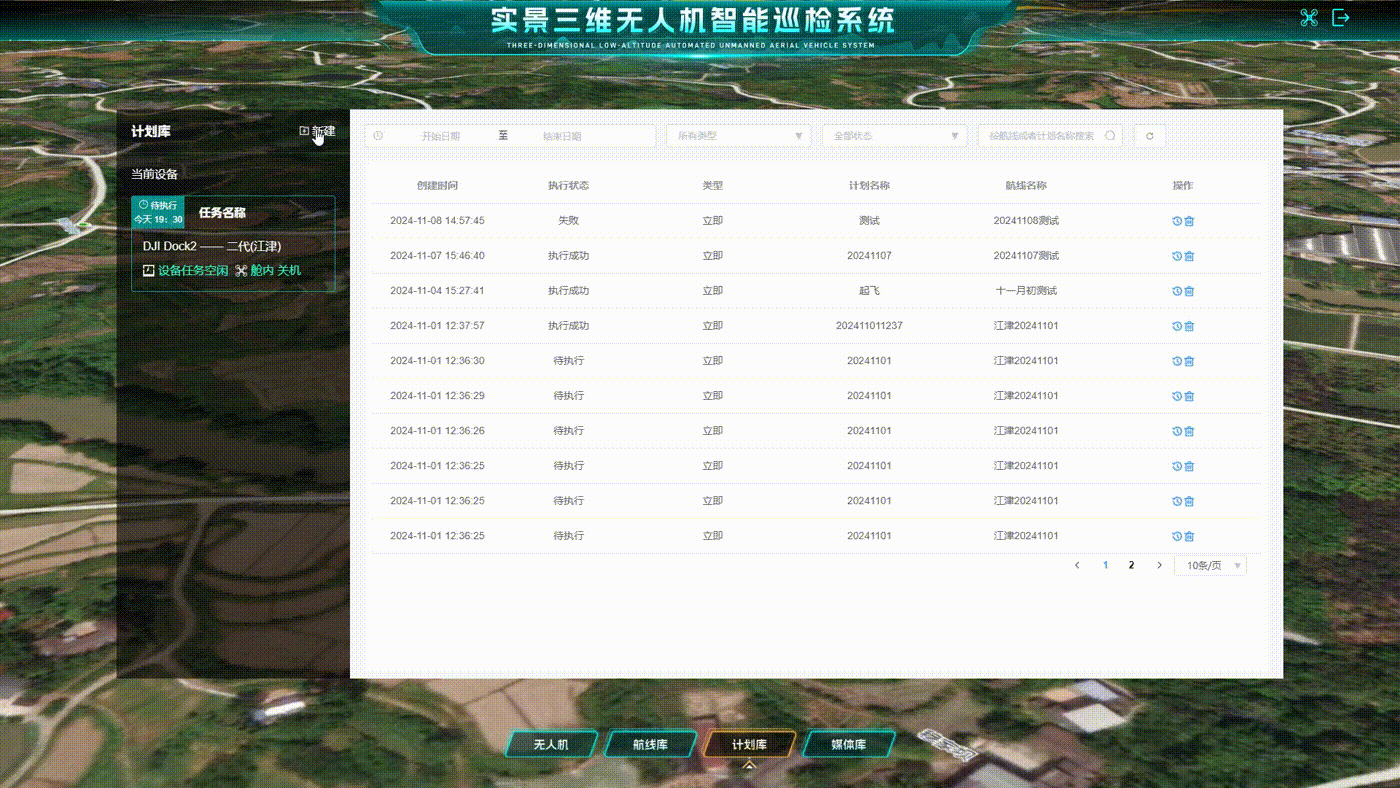Viewport: 1400px width, 788px height.
Task: Click the history icon for the 2024-11-04 15:27:41 row
Action: [x=1177, y=291]
